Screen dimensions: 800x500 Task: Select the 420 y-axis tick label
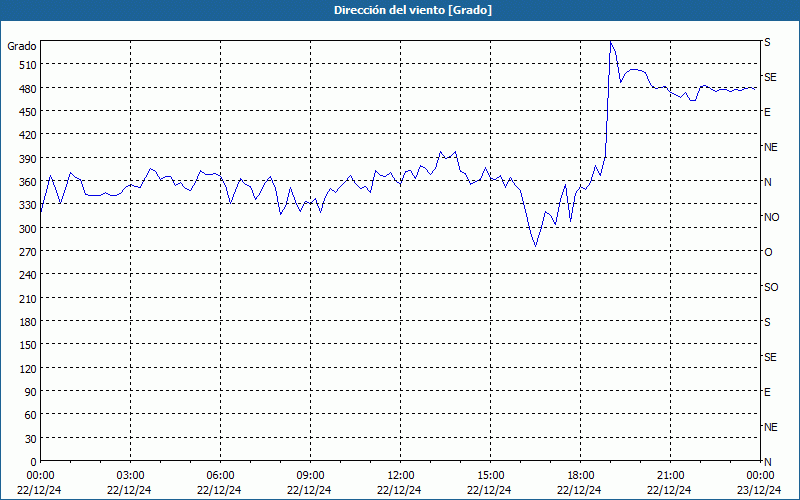click(27, 135)
